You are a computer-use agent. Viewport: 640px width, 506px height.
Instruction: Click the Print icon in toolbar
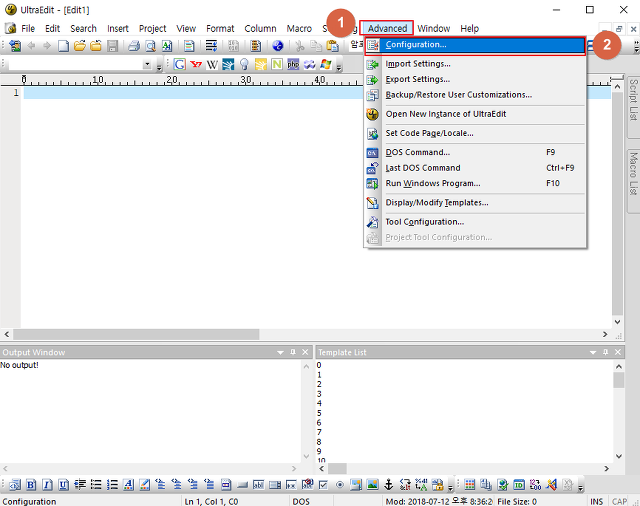pyautogui.click(x=134, y=46)
